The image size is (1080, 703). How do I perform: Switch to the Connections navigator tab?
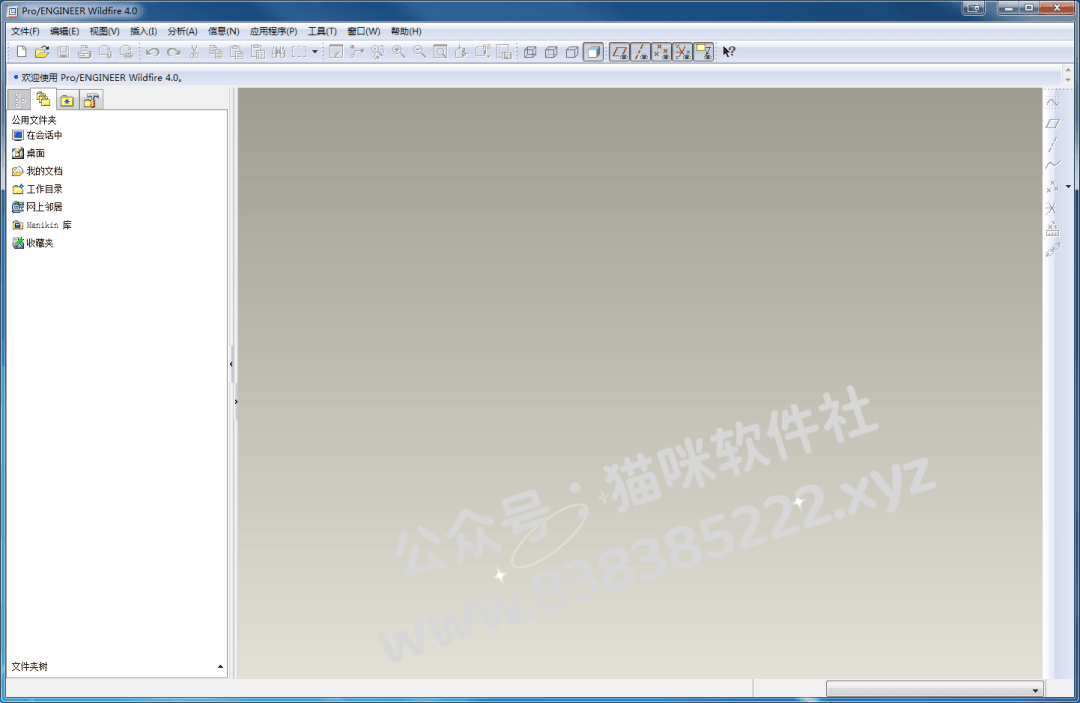[x=91, y=101]
